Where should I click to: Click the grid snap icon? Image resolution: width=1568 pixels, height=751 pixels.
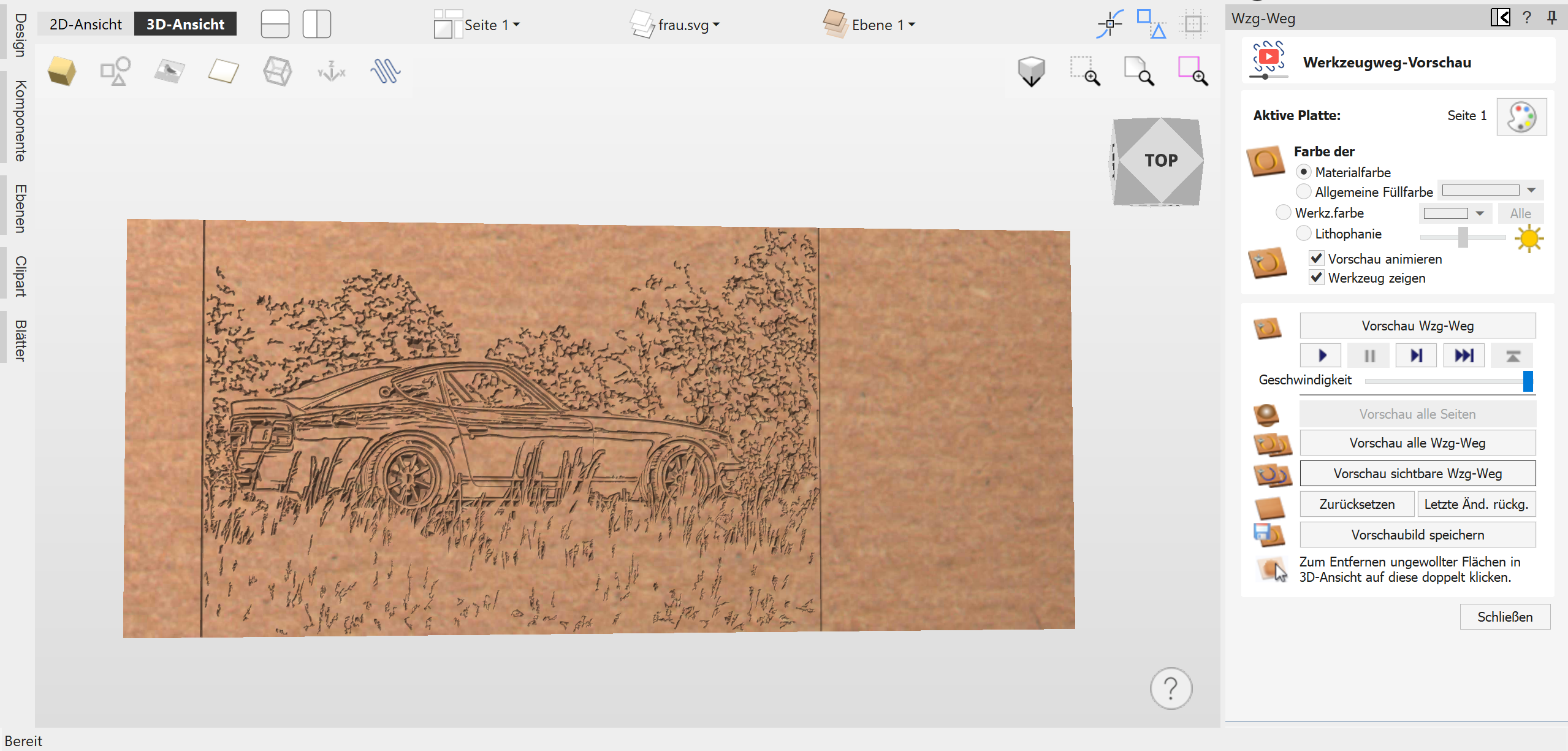point(1193,24)
